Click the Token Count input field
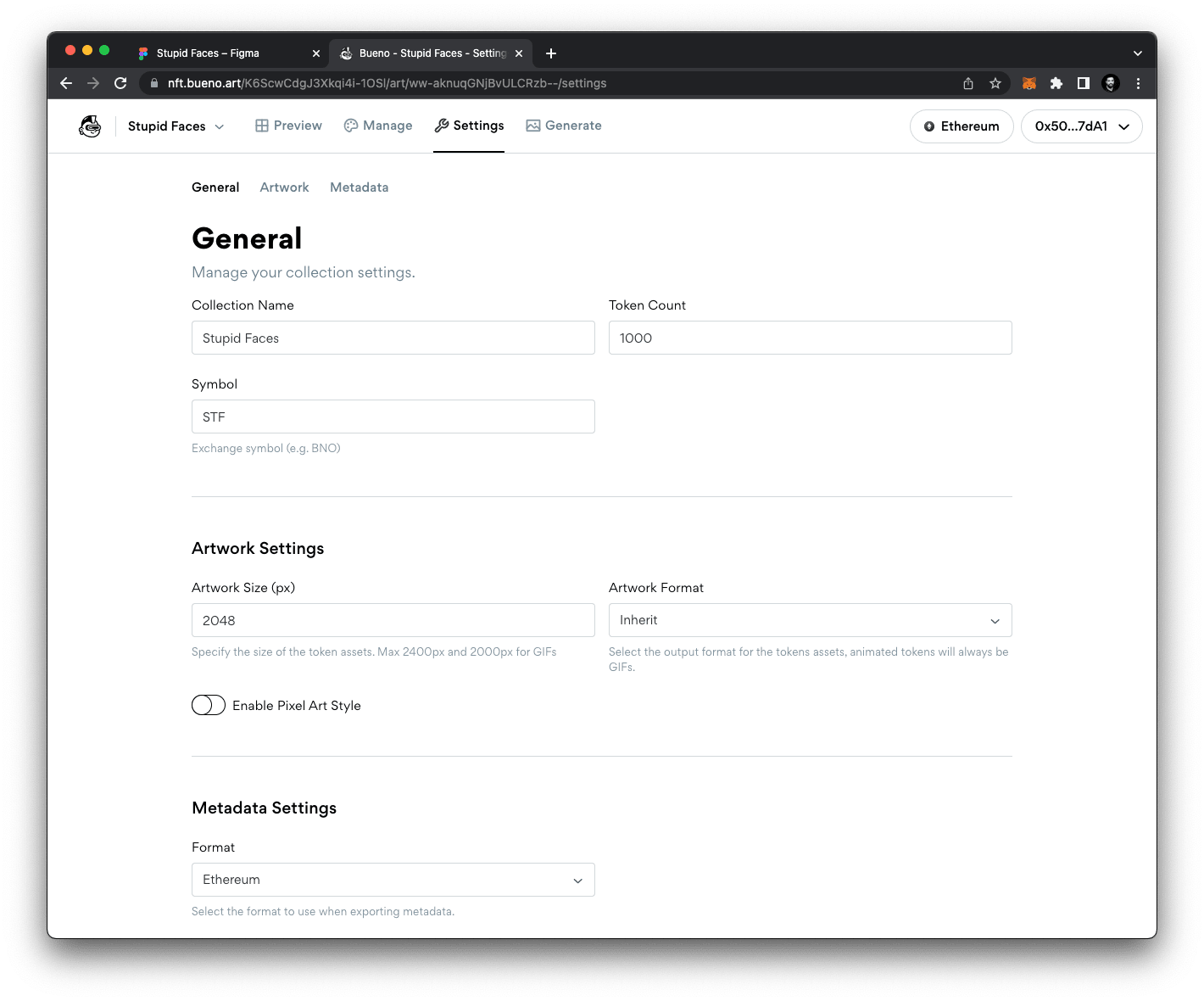The image size is (1204, 1001). click(x=811, y=338)
